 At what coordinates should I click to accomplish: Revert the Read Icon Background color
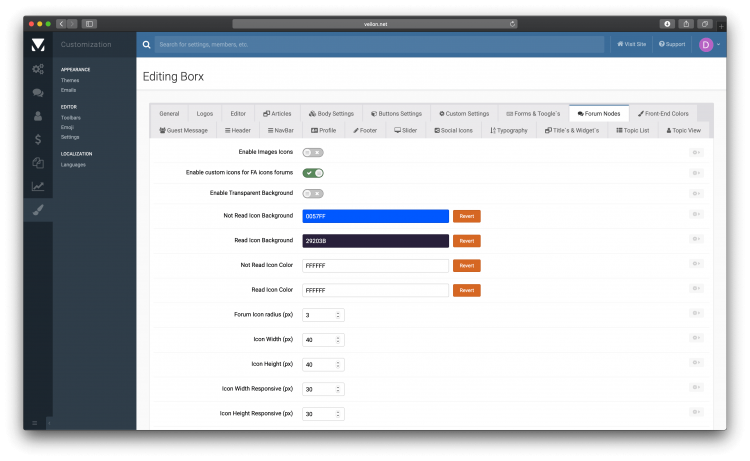pos(467,241)
